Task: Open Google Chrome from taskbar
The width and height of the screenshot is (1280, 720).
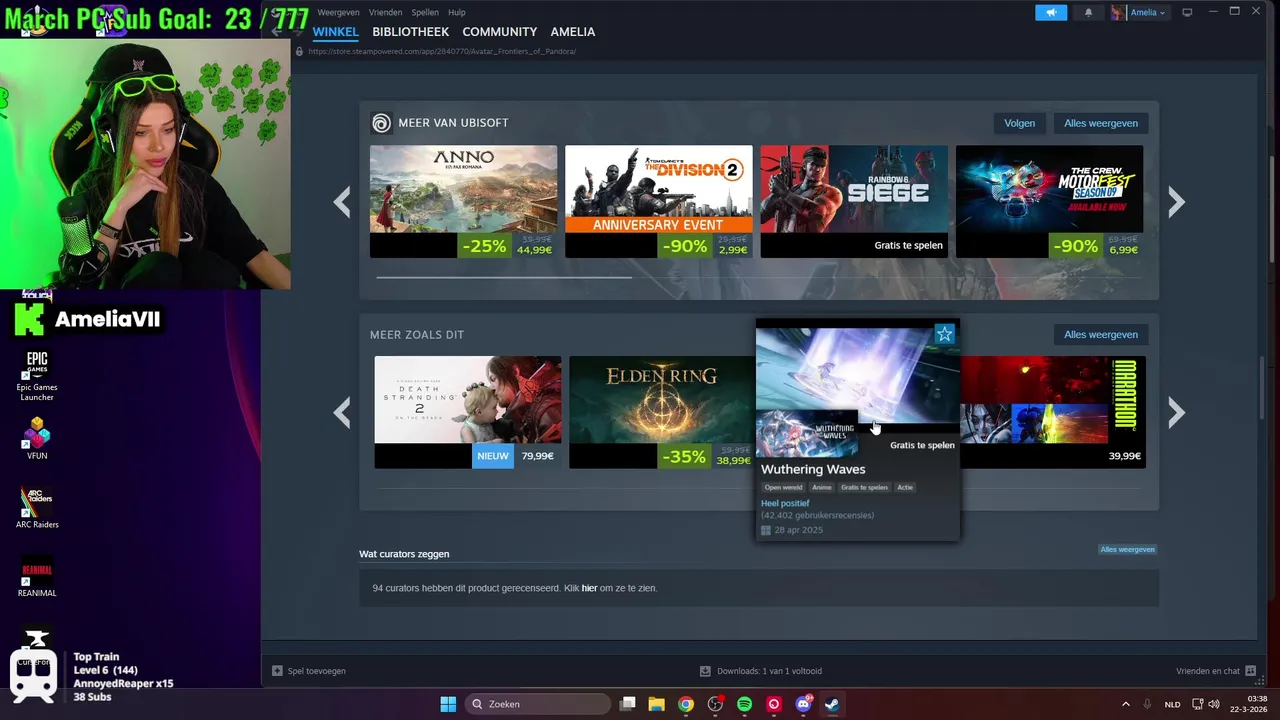Action: click(x=685, y=704)
